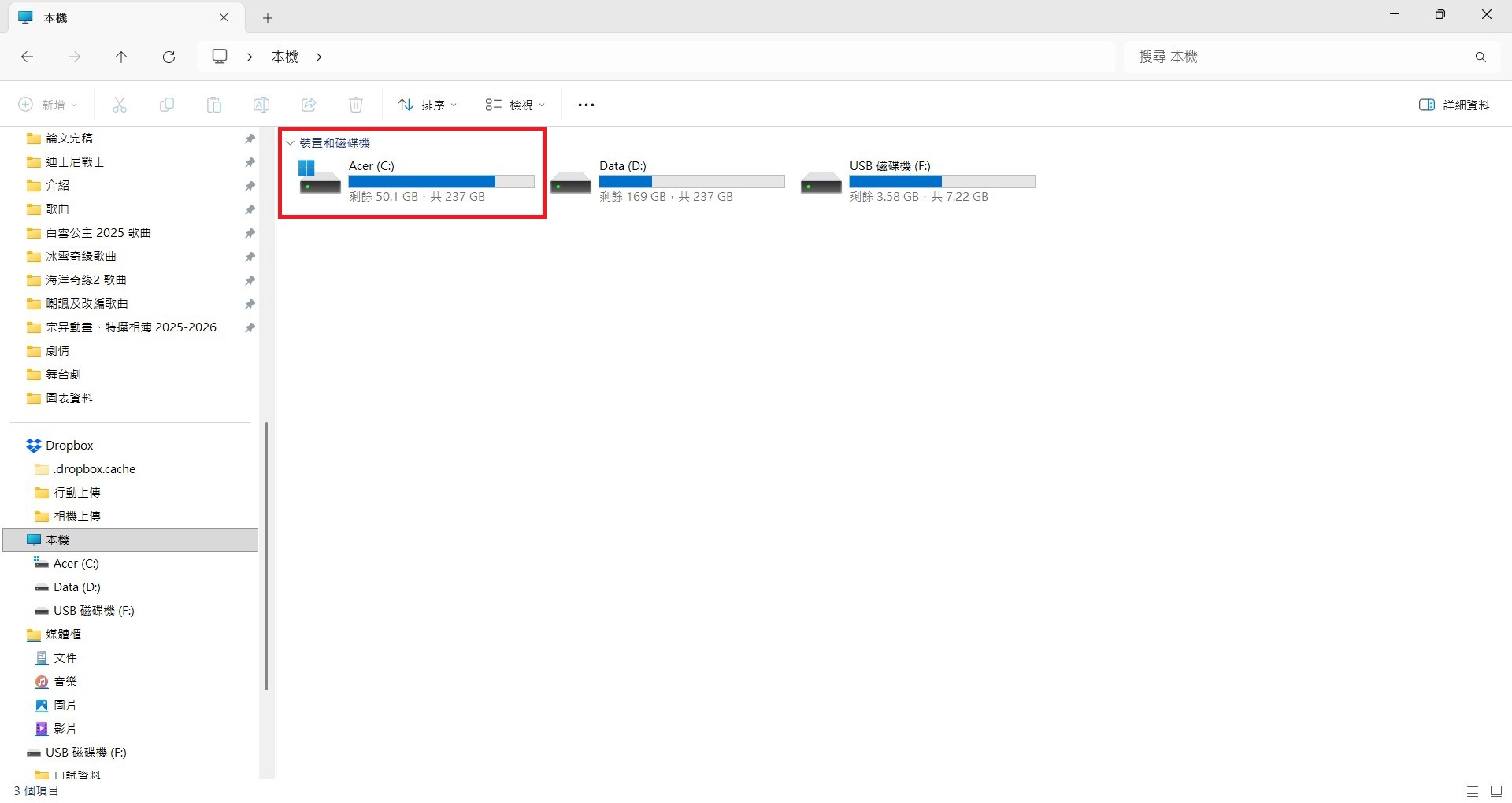Open Data (D:) in sidebar tree
Screen dimensions: 1512x803
click(x=76, y=587)
